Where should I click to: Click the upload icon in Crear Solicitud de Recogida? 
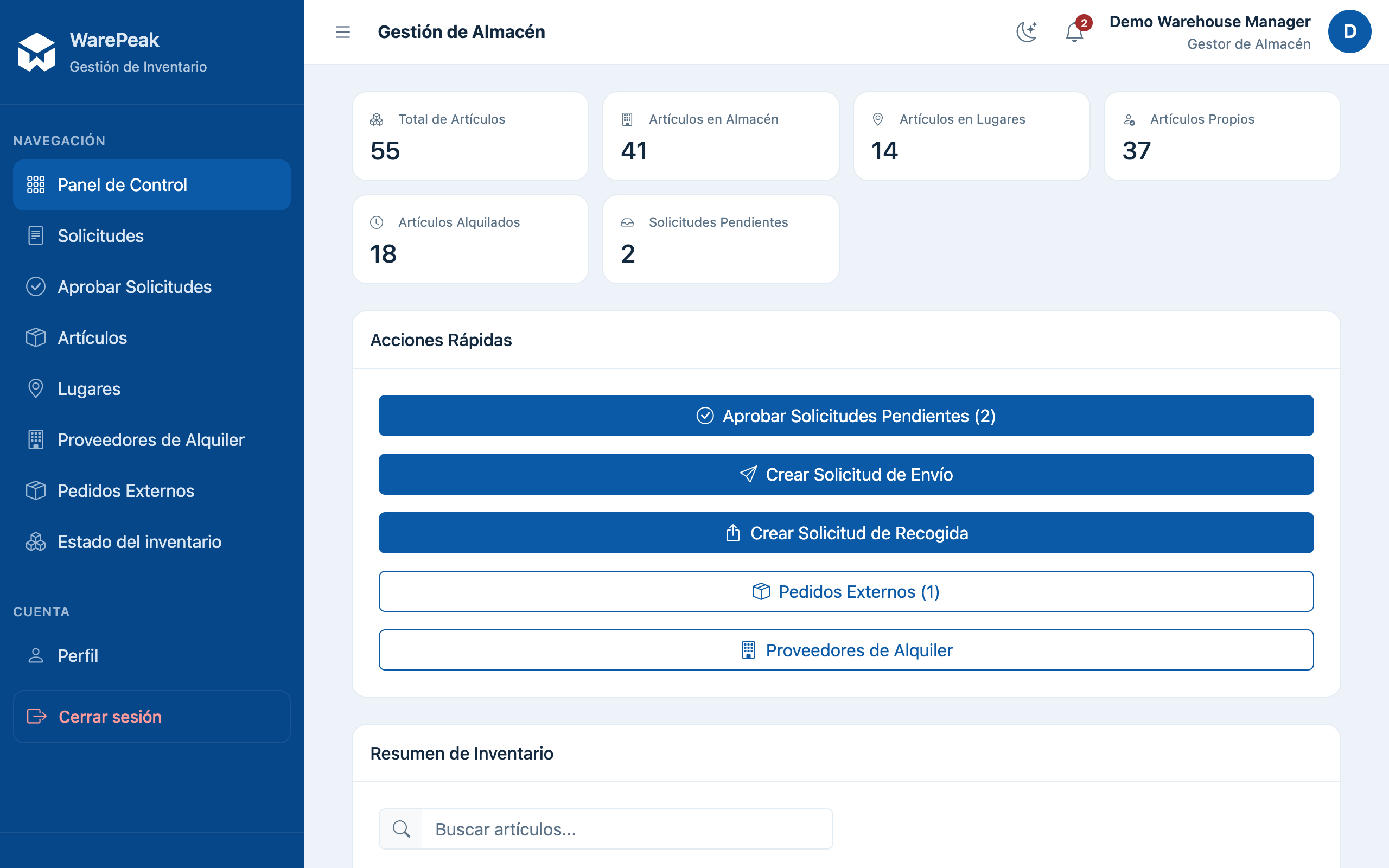tap(733, 533)
